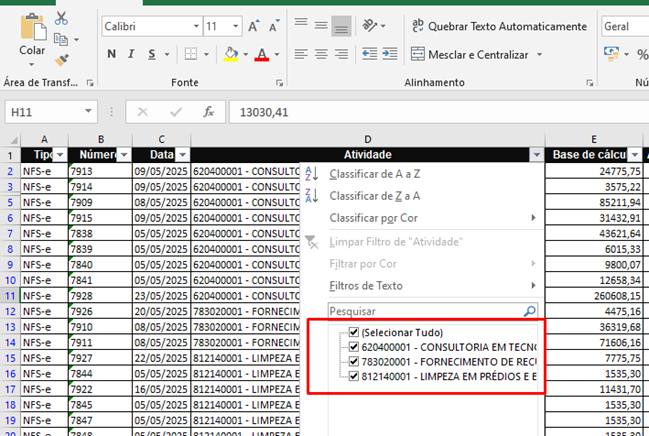The width and height of the screenshot is (649, 436).
Task: Click the Format Painter brush icon
Action: pos(62,59)
